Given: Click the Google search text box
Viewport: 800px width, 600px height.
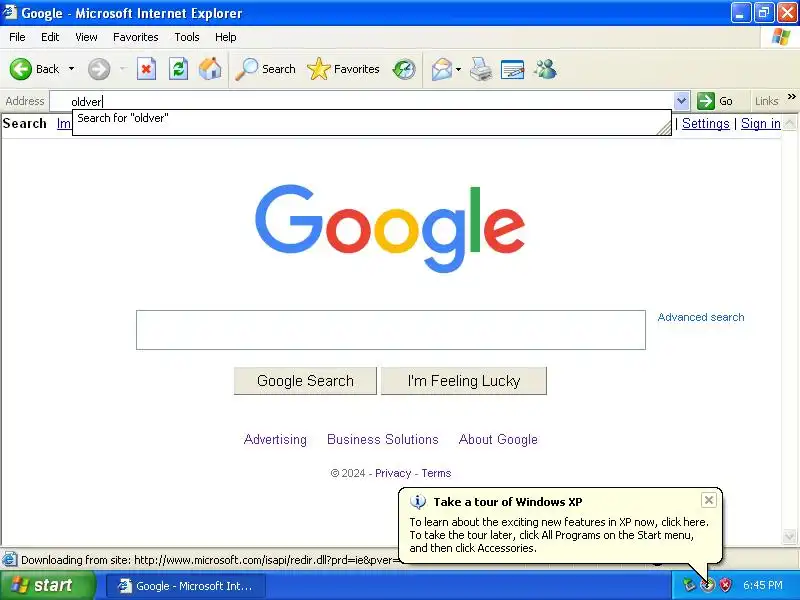Looking at the screenshot, I should pyautogui.click(x=391, y=330).
